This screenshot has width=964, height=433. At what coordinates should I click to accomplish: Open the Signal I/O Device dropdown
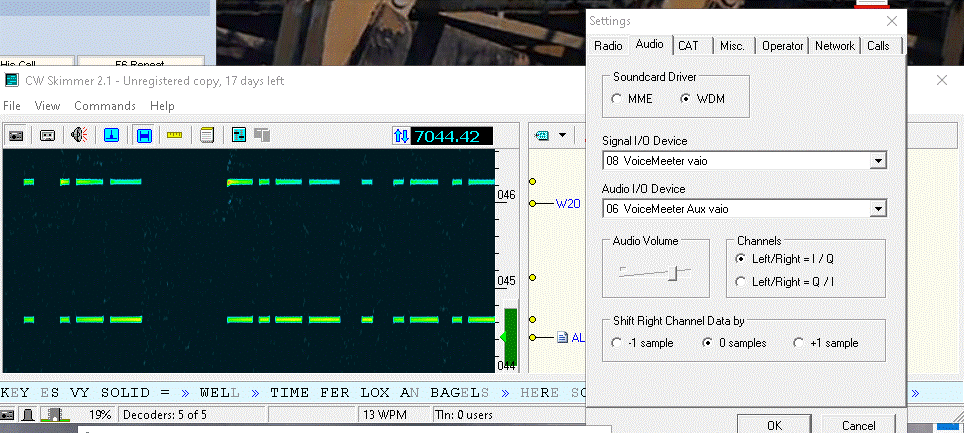coord(879,162)
